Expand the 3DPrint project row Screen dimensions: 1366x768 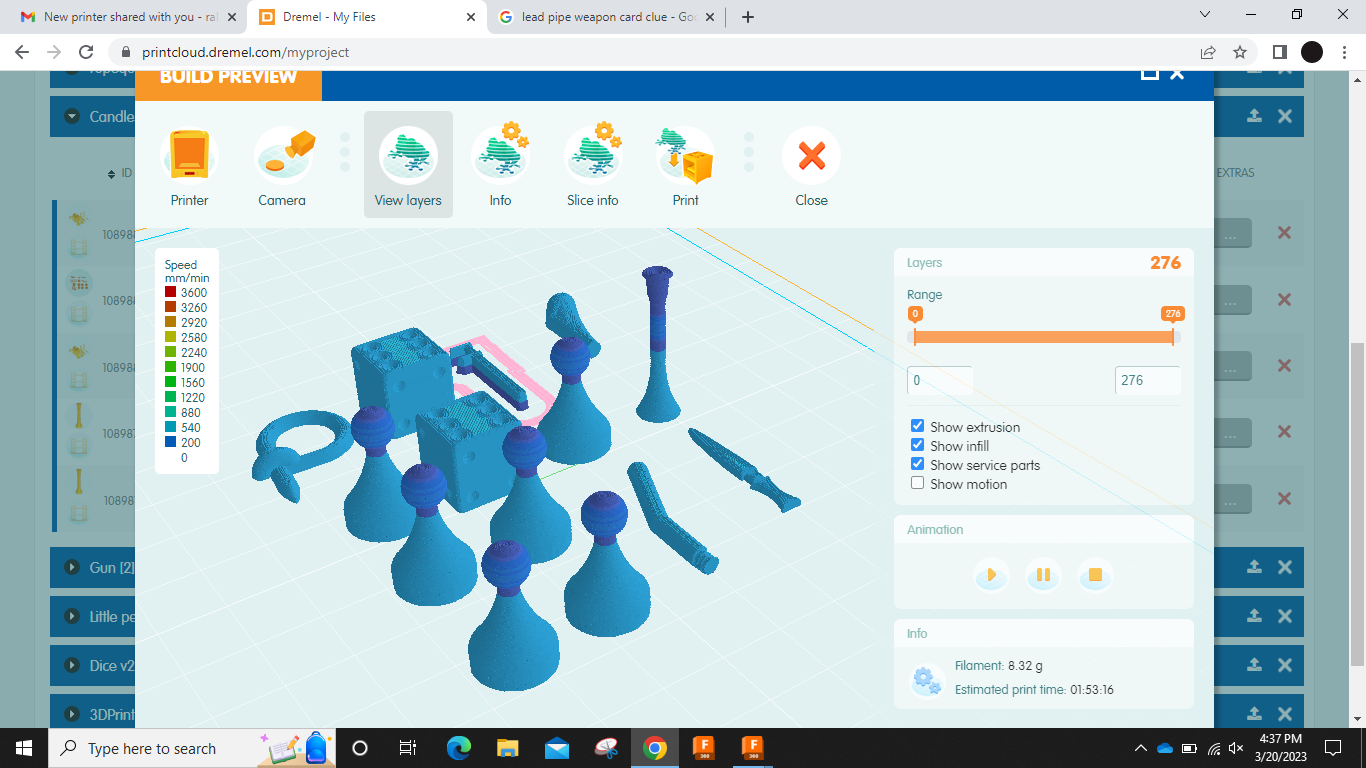(x=71, y=714)
